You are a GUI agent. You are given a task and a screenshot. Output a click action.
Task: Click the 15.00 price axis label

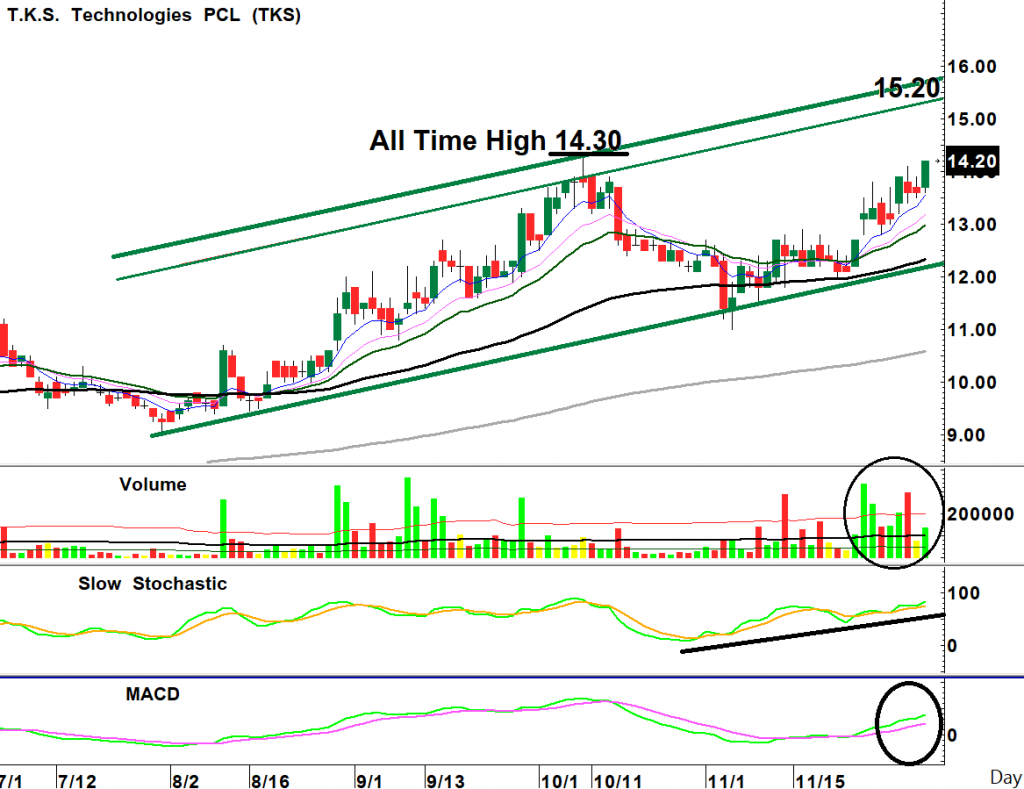point(972,120)
